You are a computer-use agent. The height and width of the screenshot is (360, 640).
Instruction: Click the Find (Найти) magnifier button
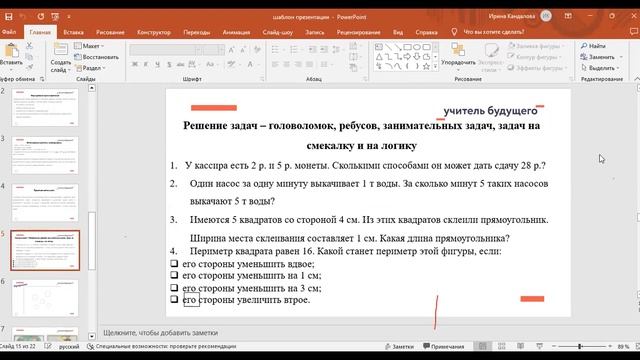pos(593,46)
